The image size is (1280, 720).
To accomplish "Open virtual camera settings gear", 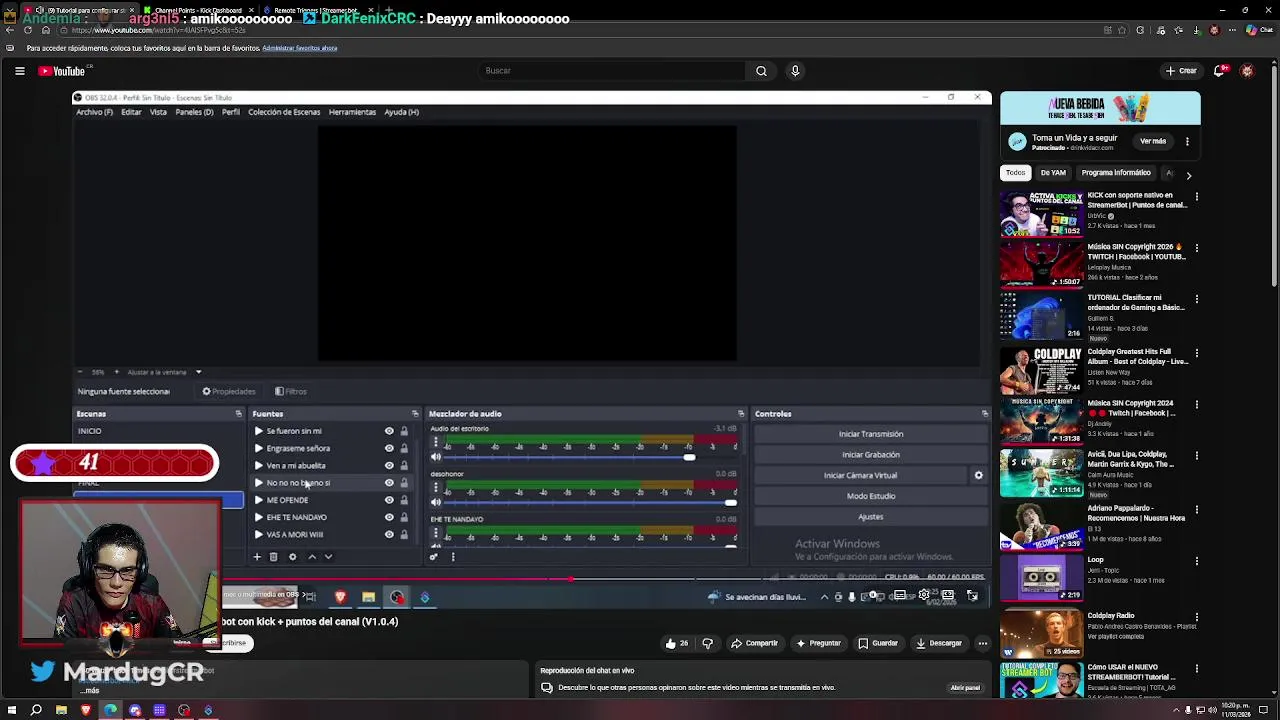I will click(x=979, y=476).
